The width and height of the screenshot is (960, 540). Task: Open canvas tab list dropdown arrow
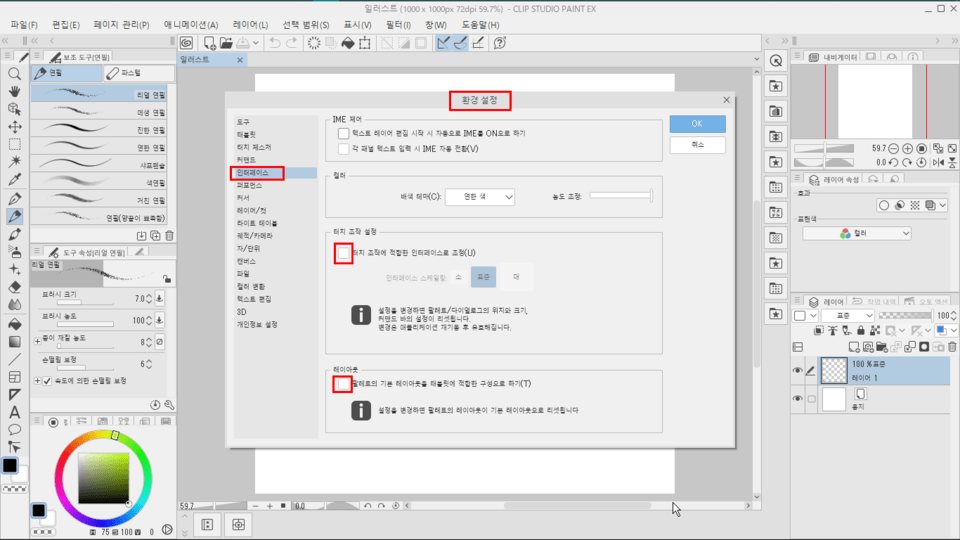coord(757,60)
